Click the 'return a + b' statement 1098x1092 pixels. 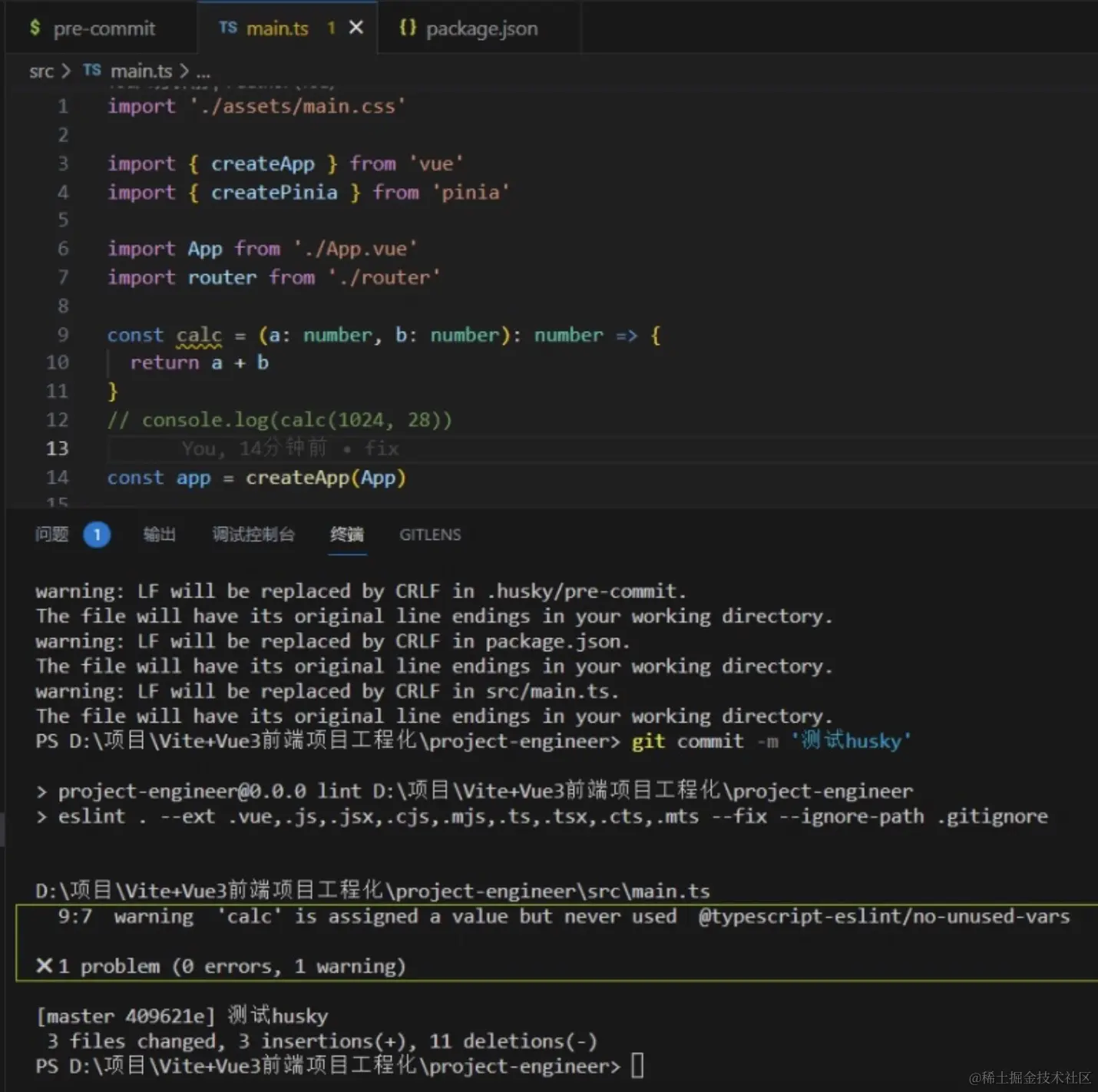pos(200,362)
